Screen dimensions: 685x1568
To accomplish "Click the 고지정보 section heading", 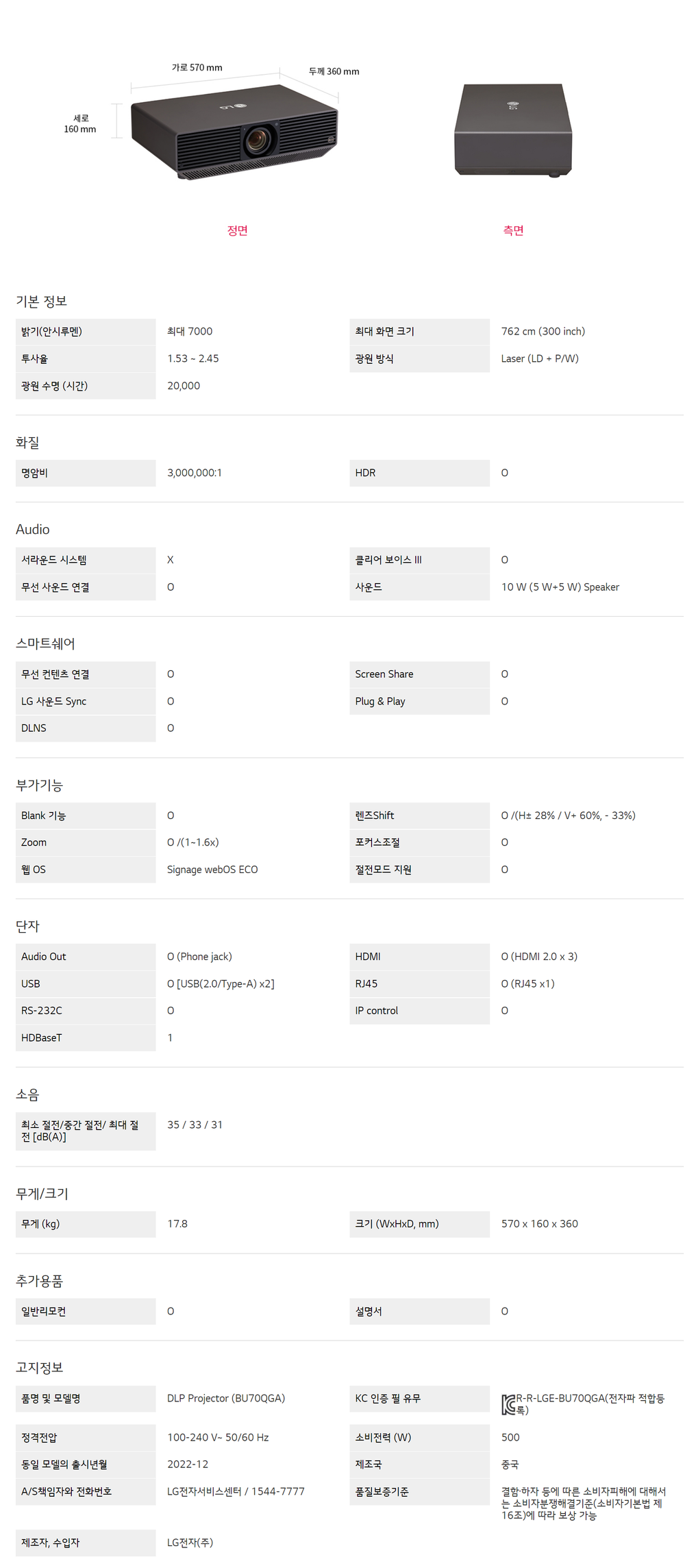I will (40, 1367).
